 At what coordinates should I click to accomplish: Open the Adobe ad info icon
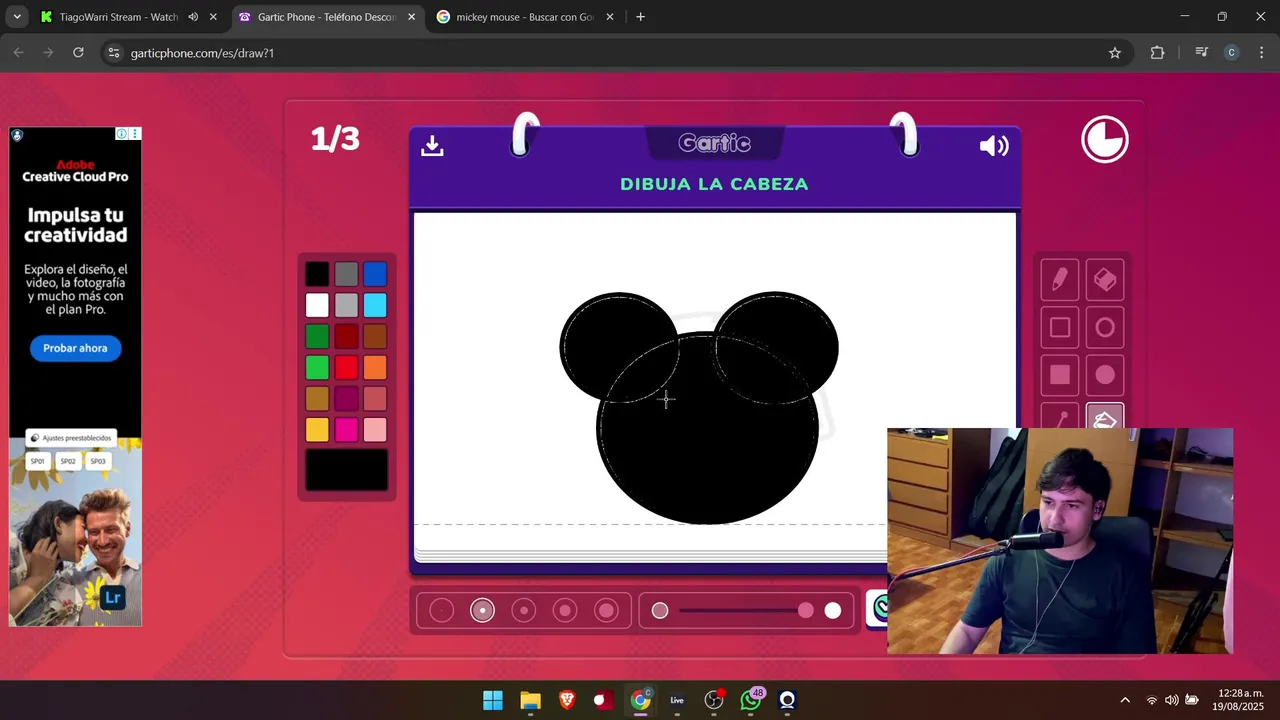coord(121,134)
